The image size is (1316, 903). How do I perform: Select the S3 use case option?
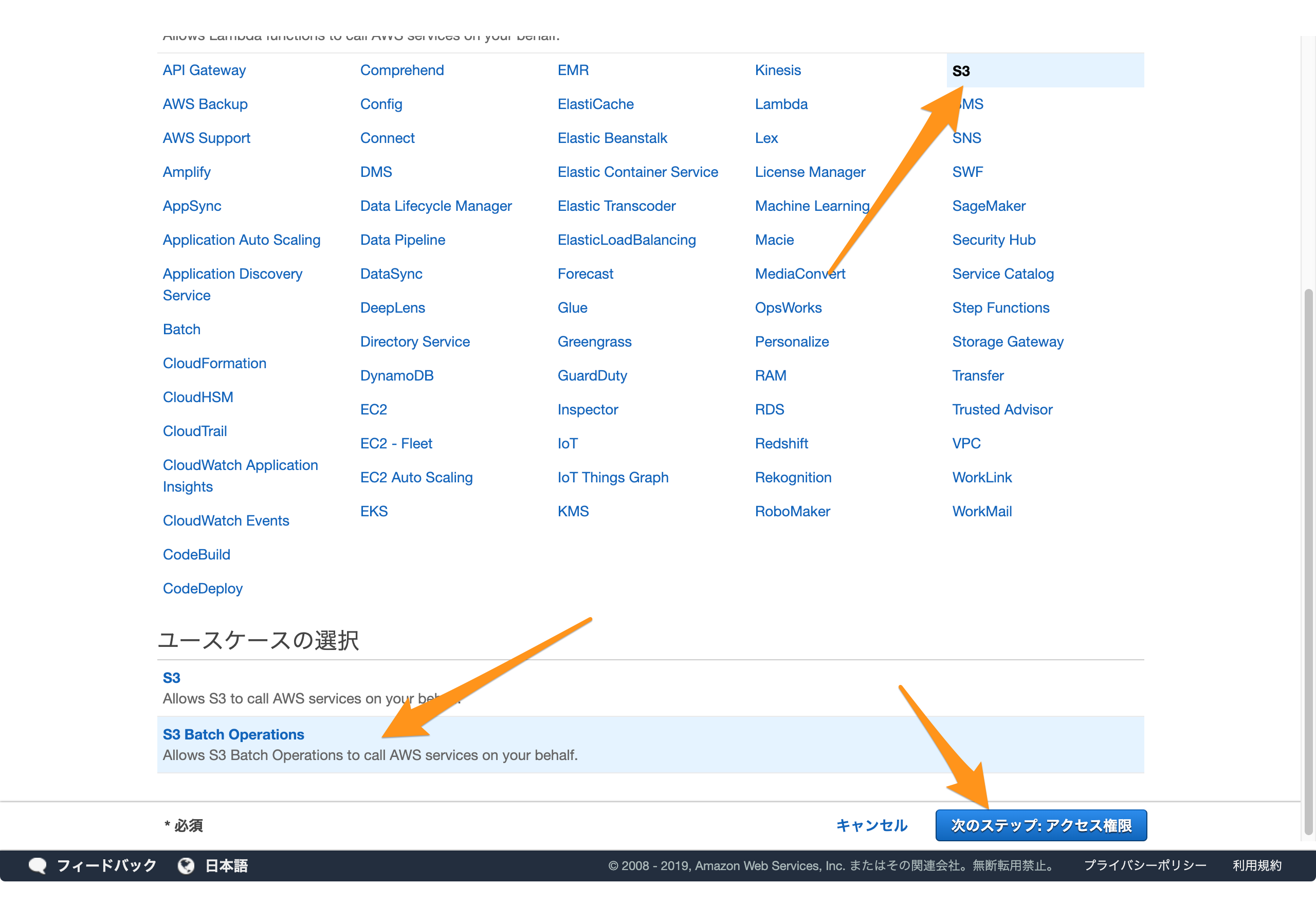tap(650, 687)
